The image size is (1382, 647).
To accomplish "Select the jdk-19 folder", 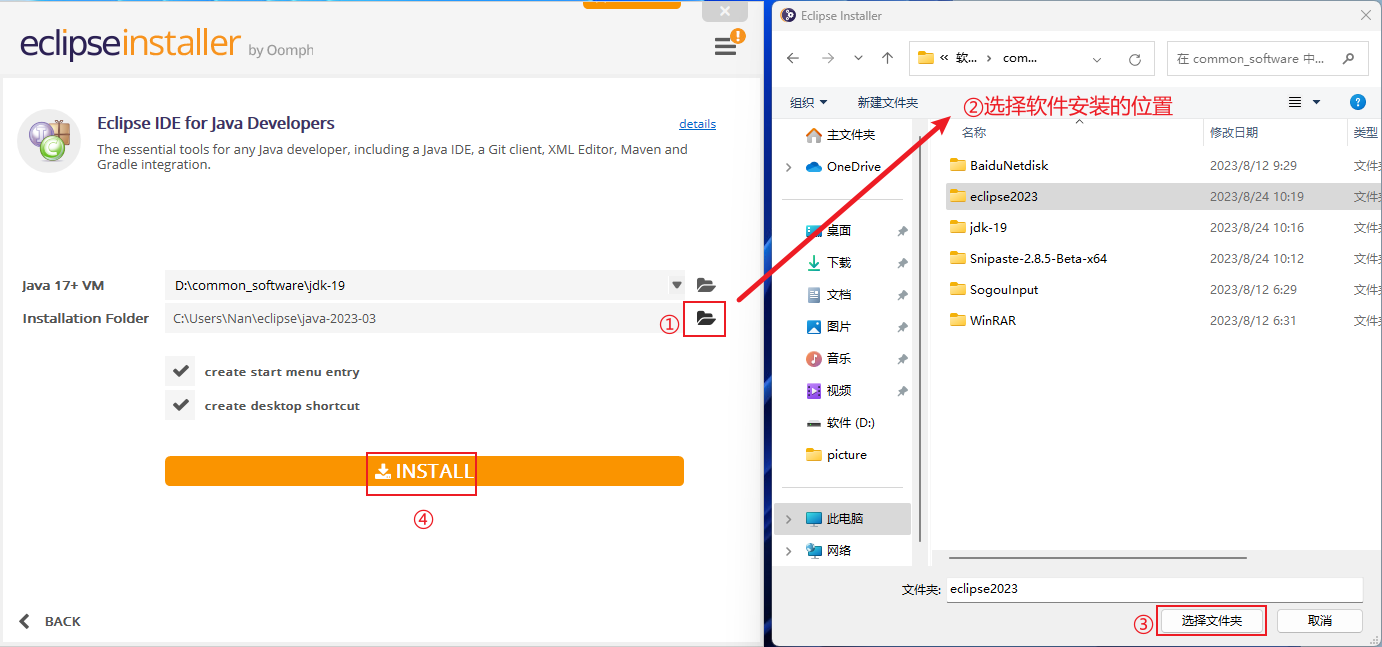I will [x=988, y=227].
